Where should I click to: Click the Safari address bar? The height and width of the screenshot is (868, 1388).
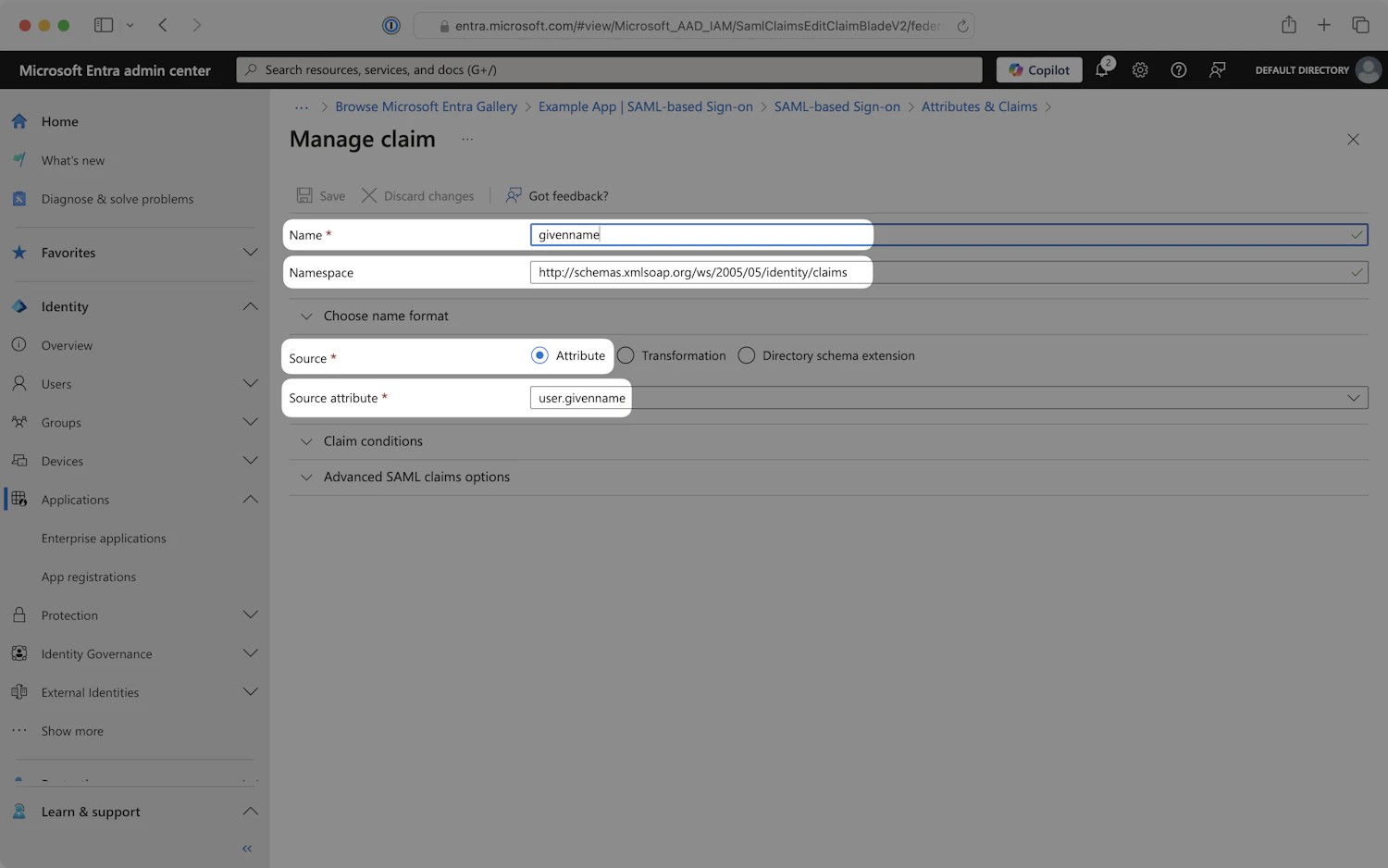point(694,26)
